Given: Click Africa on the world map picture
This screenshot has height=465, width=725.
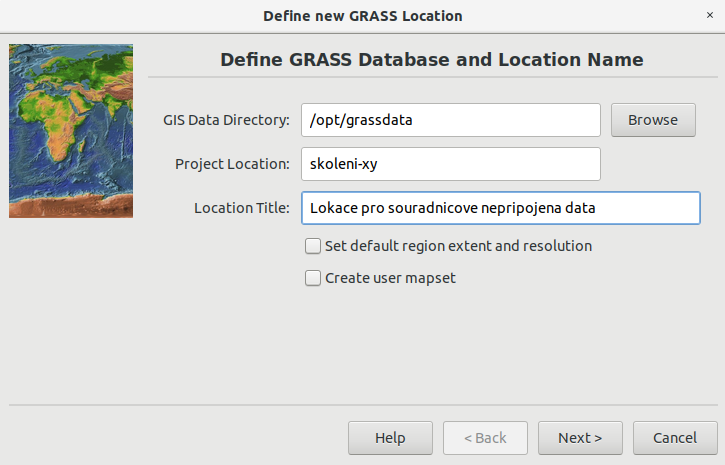Looking at the screenshot, I should (x=50, y=122).
